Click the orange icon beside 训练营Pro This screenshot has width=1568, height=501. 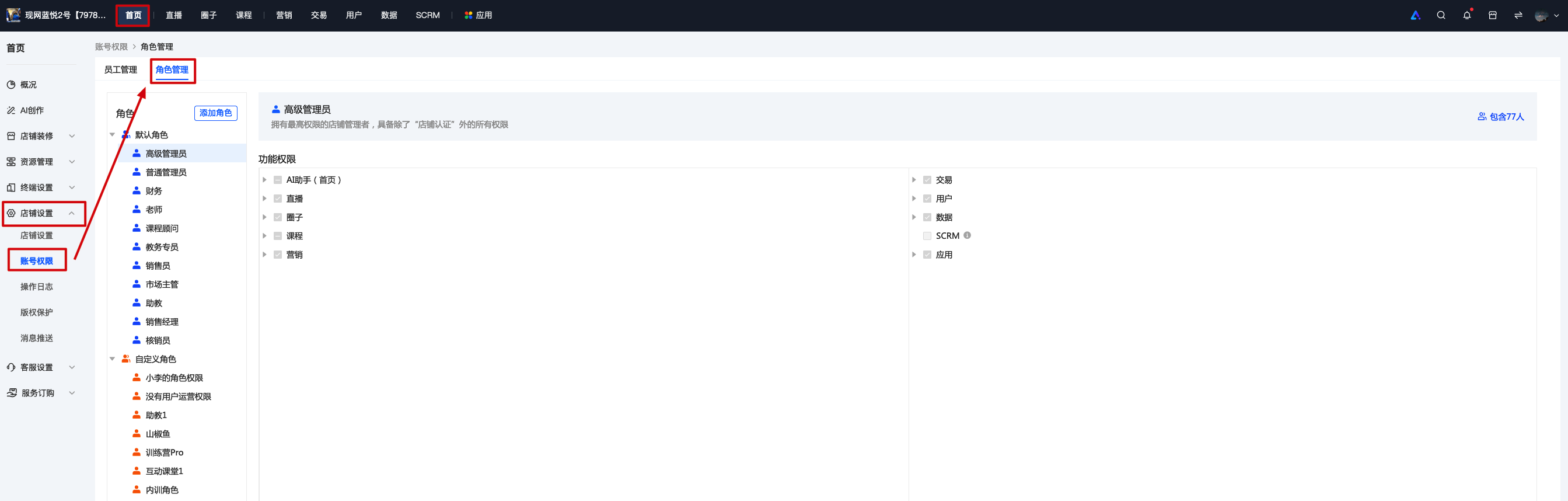coord(137,453)
